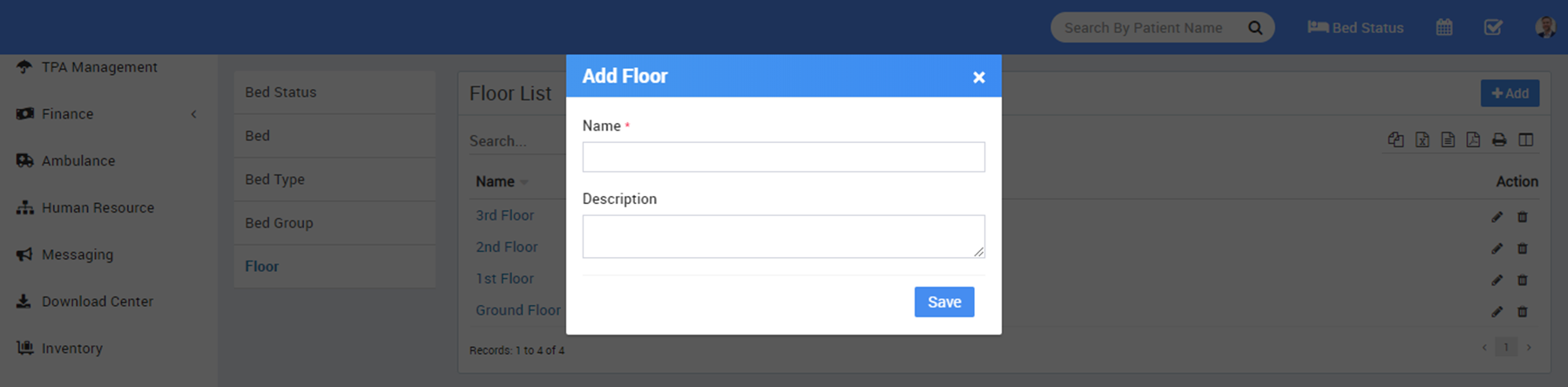Print the floor list

[x=1499, y=139]
